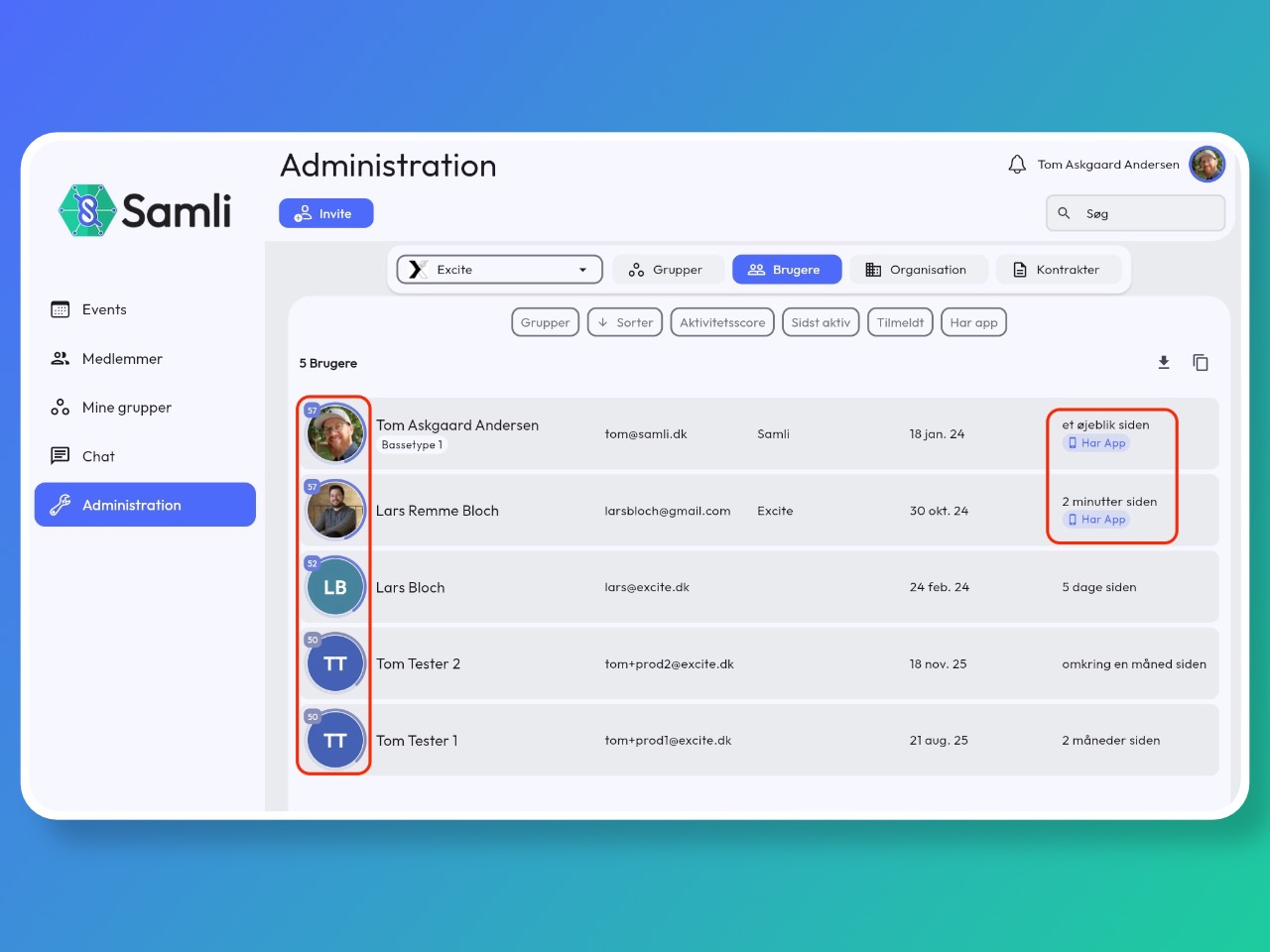The image size is (1270, 952).
Task: Click the copy users icon
Action: (1201, 363)
